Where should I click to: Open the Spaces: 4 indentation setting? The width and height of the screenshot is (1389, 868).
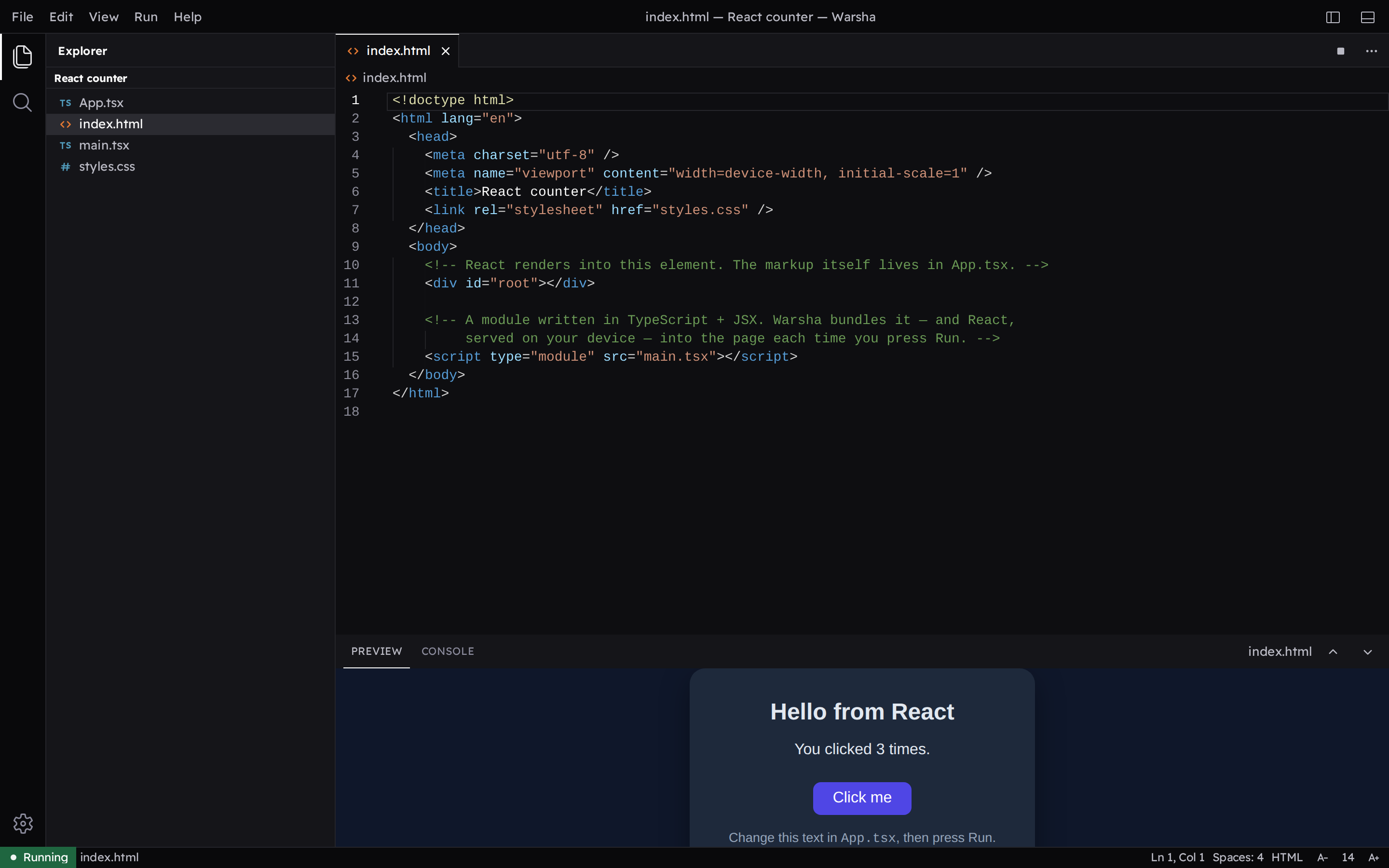click(x=1238, y=857)
